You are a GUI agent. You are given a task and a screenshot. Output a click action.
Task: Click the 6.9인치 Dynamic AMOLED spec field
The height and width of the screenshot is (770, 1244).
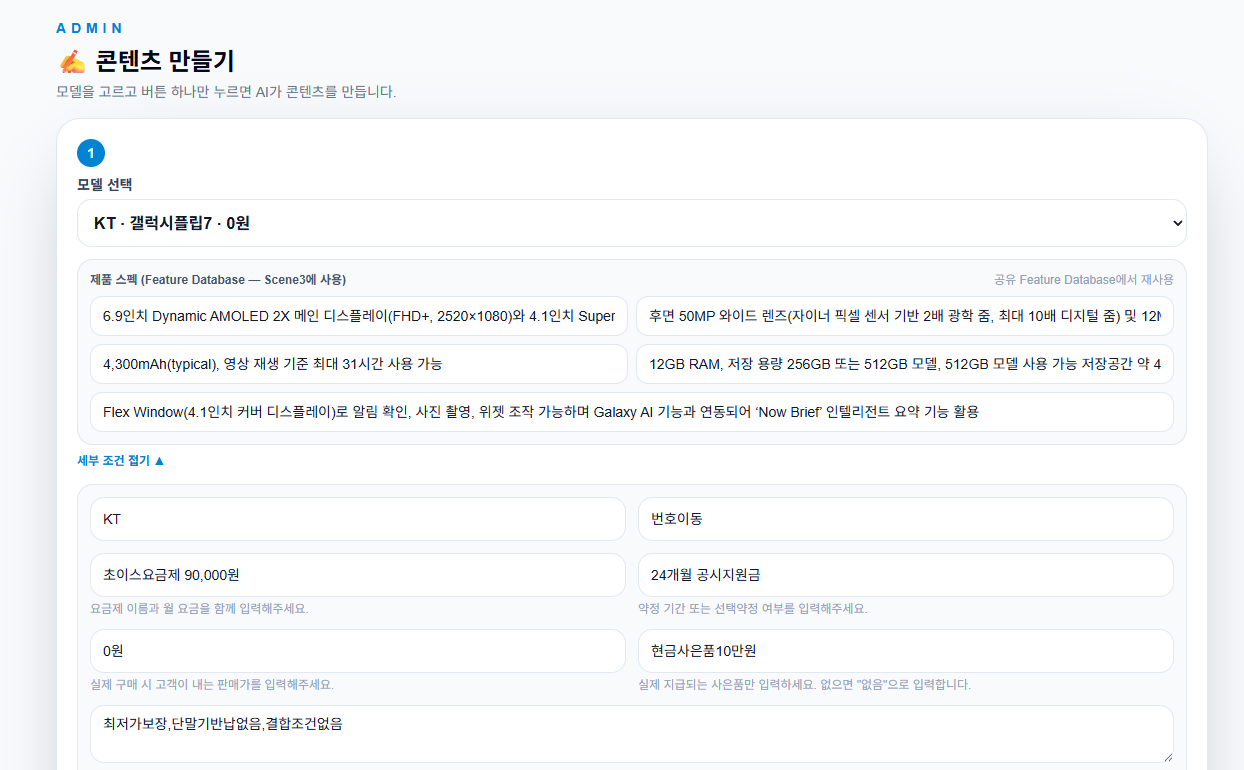click(359, 316)
